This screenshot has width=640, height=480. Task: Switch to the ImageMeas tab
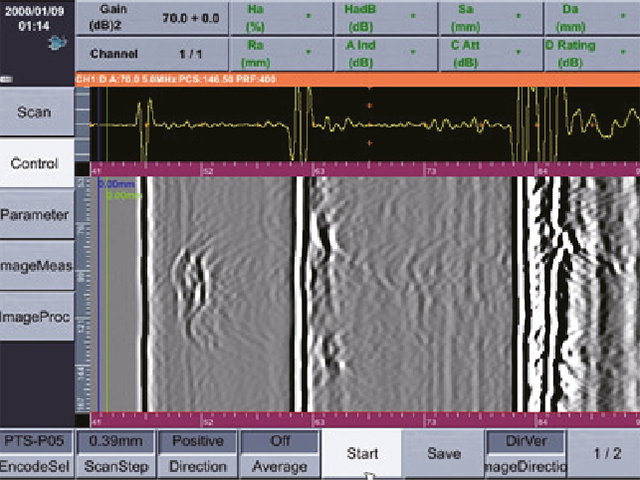click(x=37, y=266)
